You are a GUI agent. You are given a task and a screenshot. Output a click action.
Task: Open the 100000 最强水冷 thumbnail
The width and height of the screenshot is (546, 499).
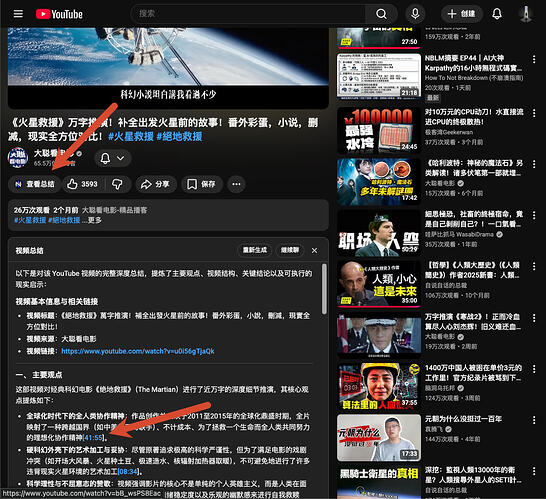tap(379, 130)
